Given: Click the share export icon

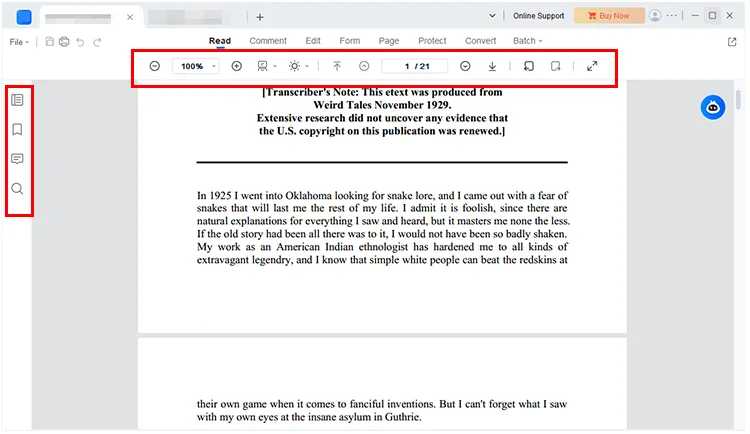Looking at the screenshot, I should [732, 42].
